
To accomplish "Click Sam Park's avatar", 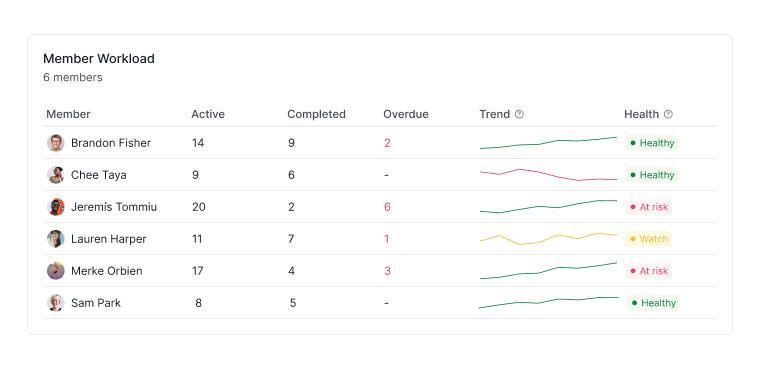I will pos(56,303).
